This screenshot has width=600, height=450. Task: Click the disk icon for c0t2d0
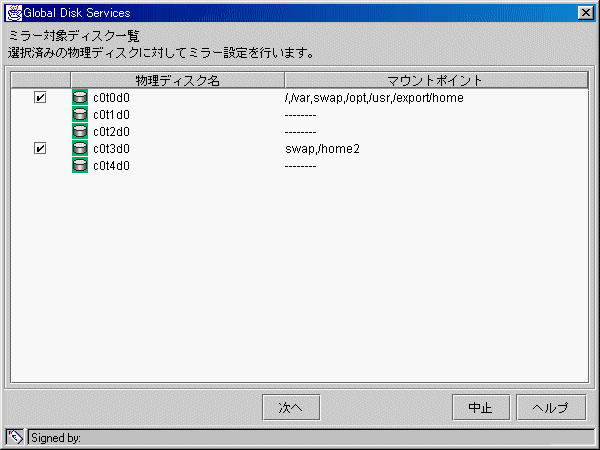click(x=80, y=131)
